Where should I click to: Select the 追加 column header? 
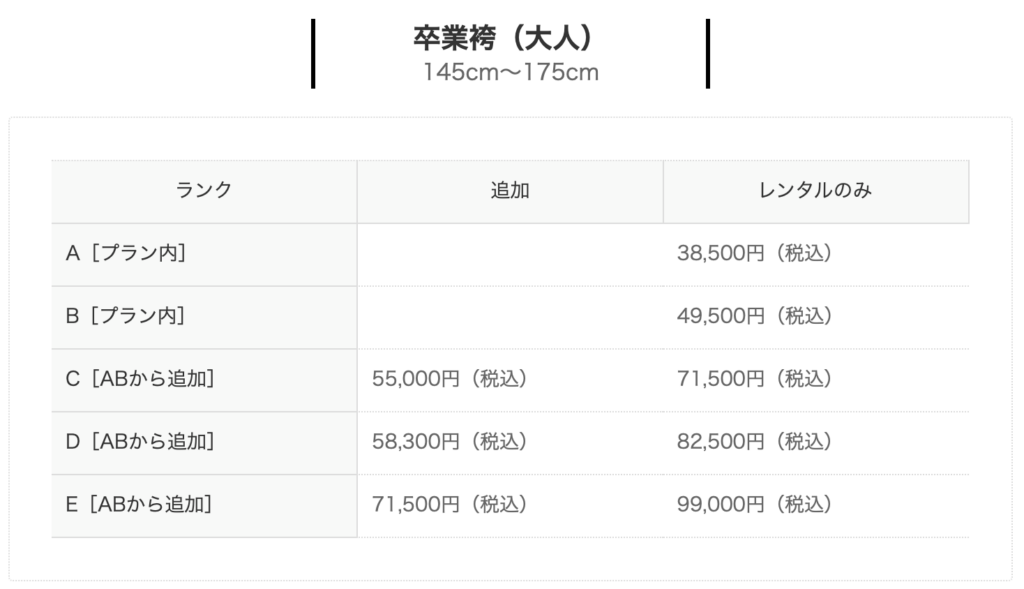[510, 191]
